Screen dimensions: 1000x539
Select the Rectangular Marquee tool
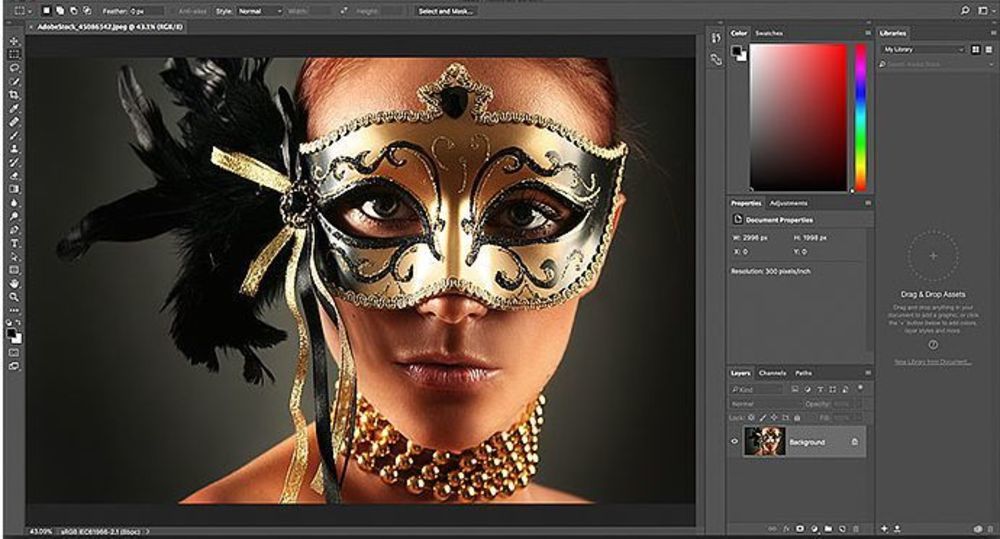click(x=14, y=54)
